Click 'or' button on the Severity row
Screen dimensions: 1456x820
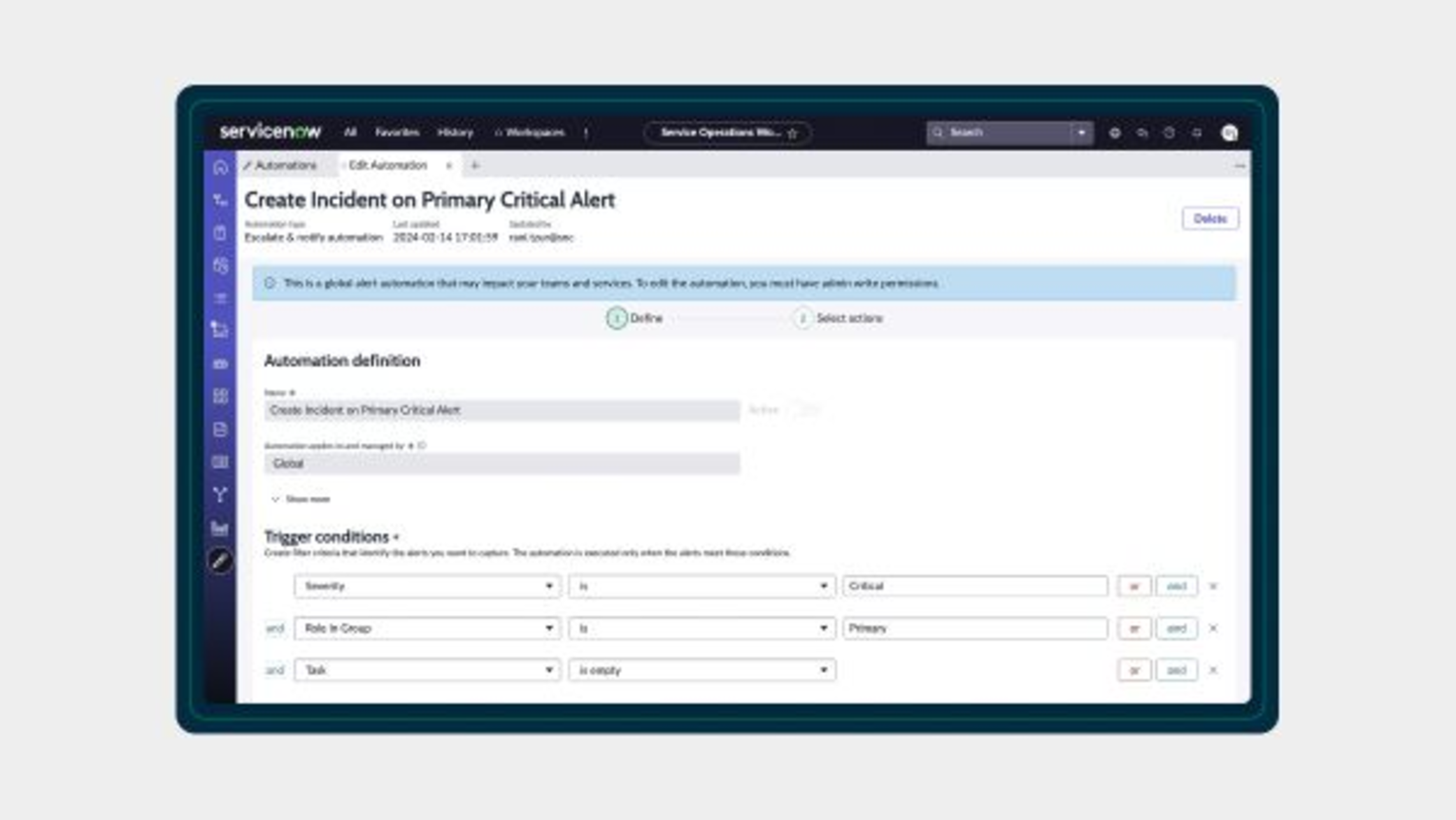coord(1134,586)
